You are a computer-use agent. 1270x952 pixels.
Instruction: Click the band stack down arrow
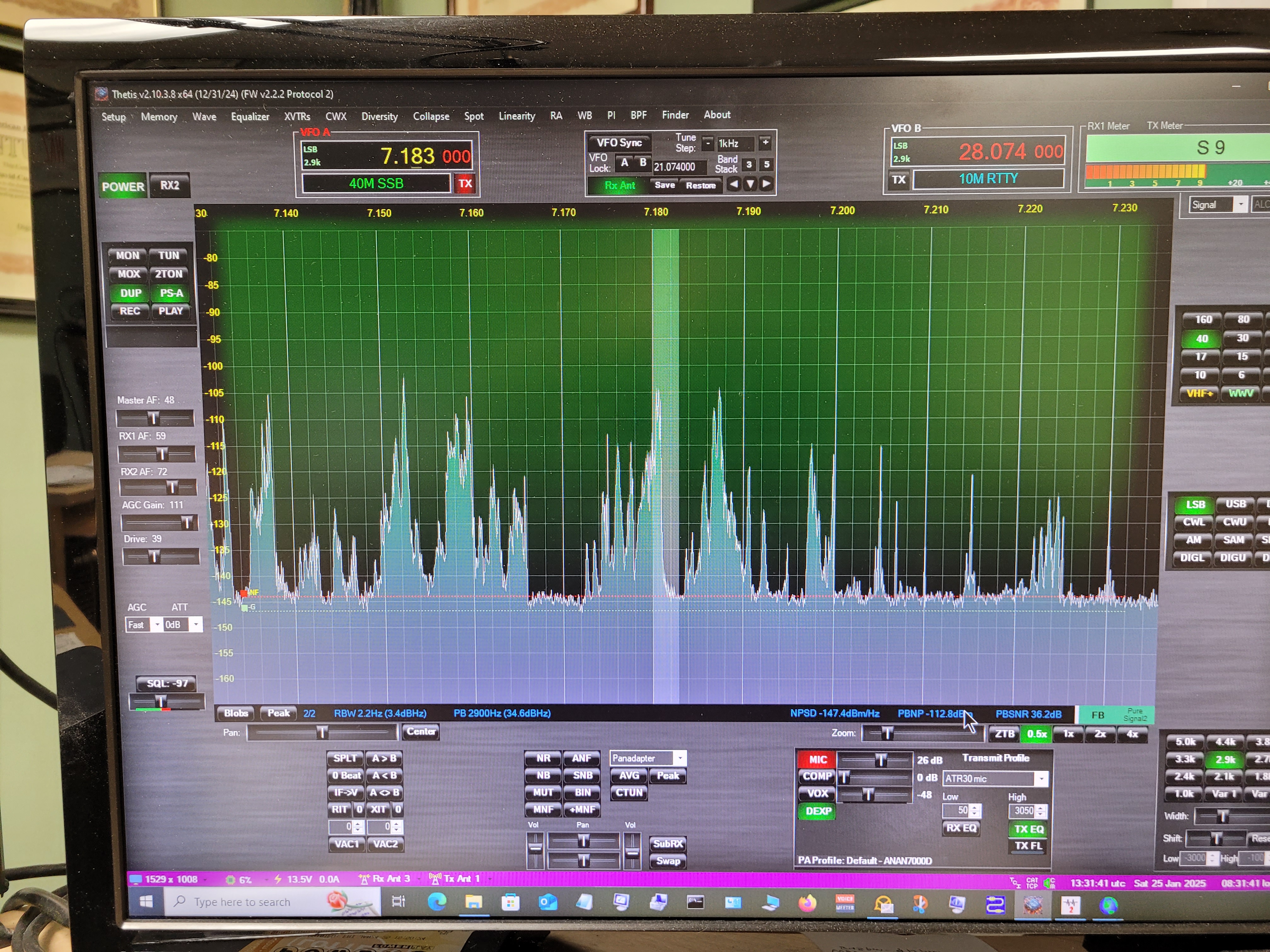750,184
